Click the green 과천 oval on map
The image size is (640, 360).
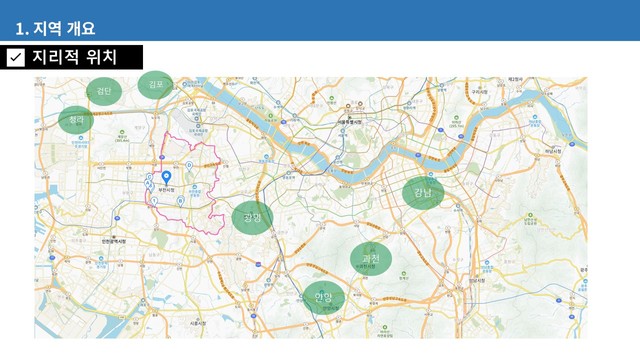pos(371,258)
